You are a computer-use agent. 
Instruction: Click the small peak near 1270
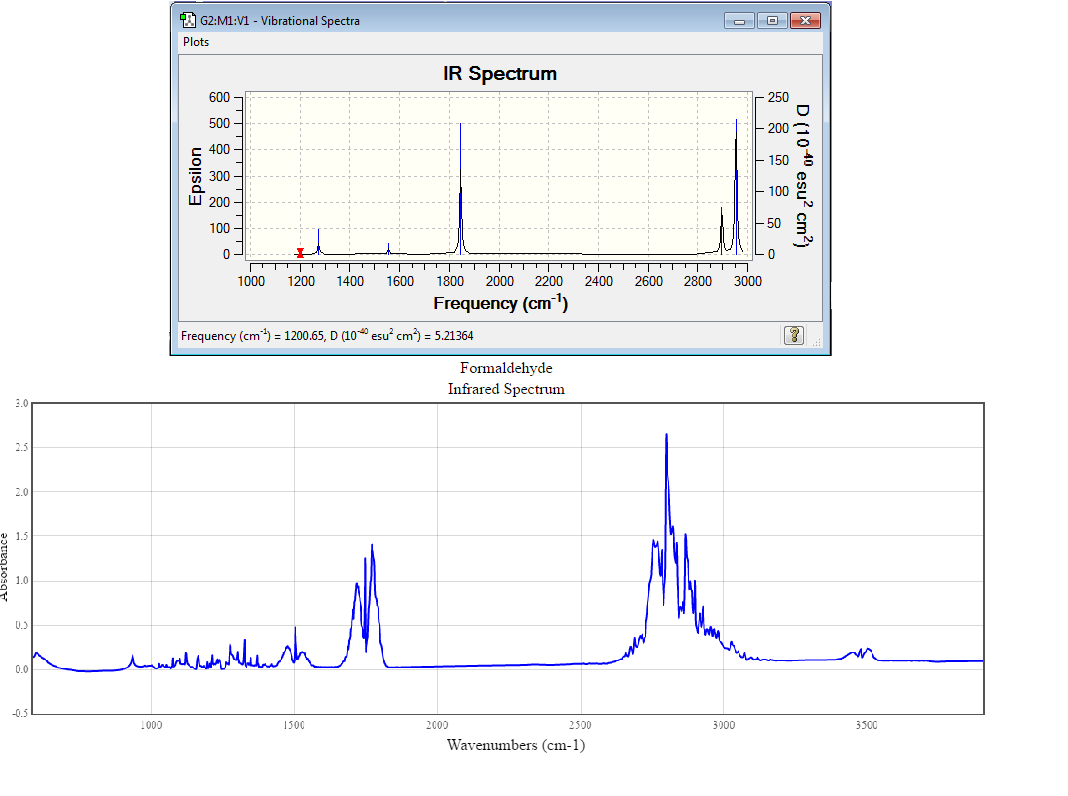pyautogui.click(x=318, y=242)
